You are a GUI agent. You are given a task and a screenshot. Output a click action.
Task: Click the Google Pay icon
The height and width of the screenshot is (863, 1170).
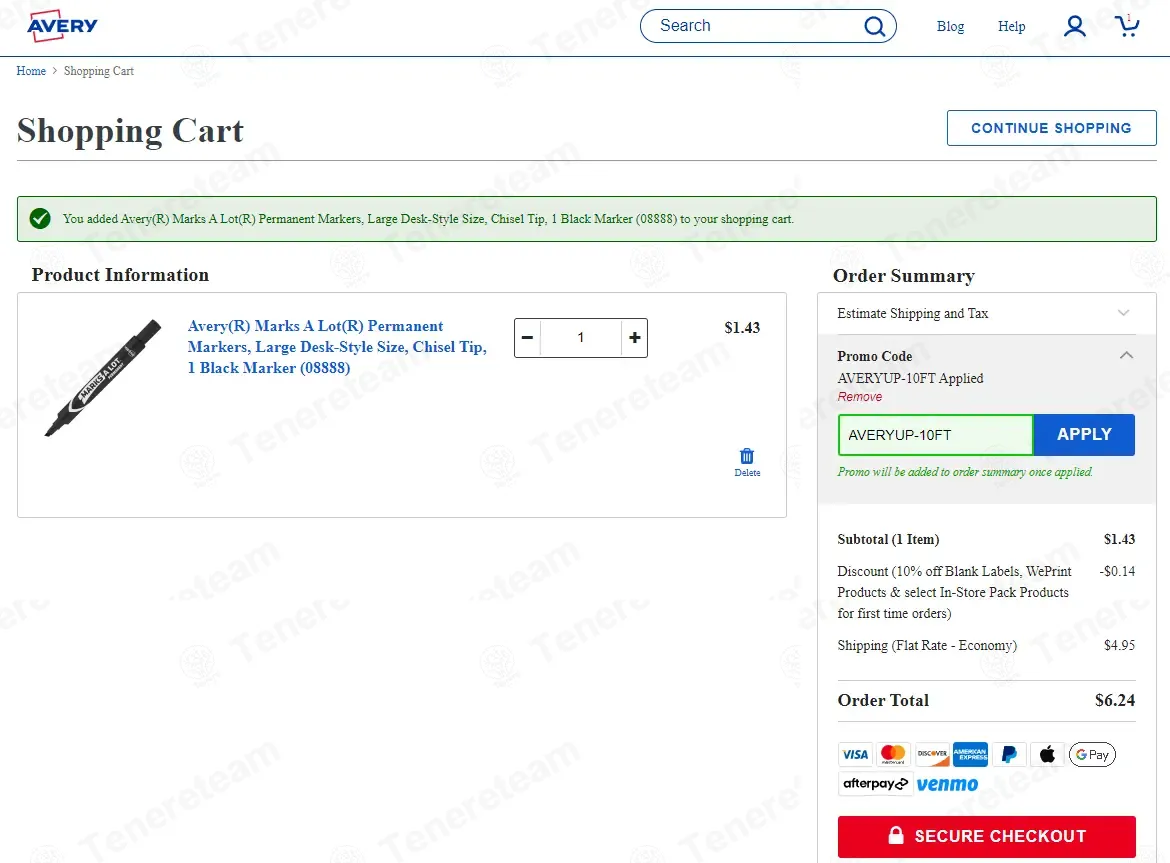pos(1092,755)
